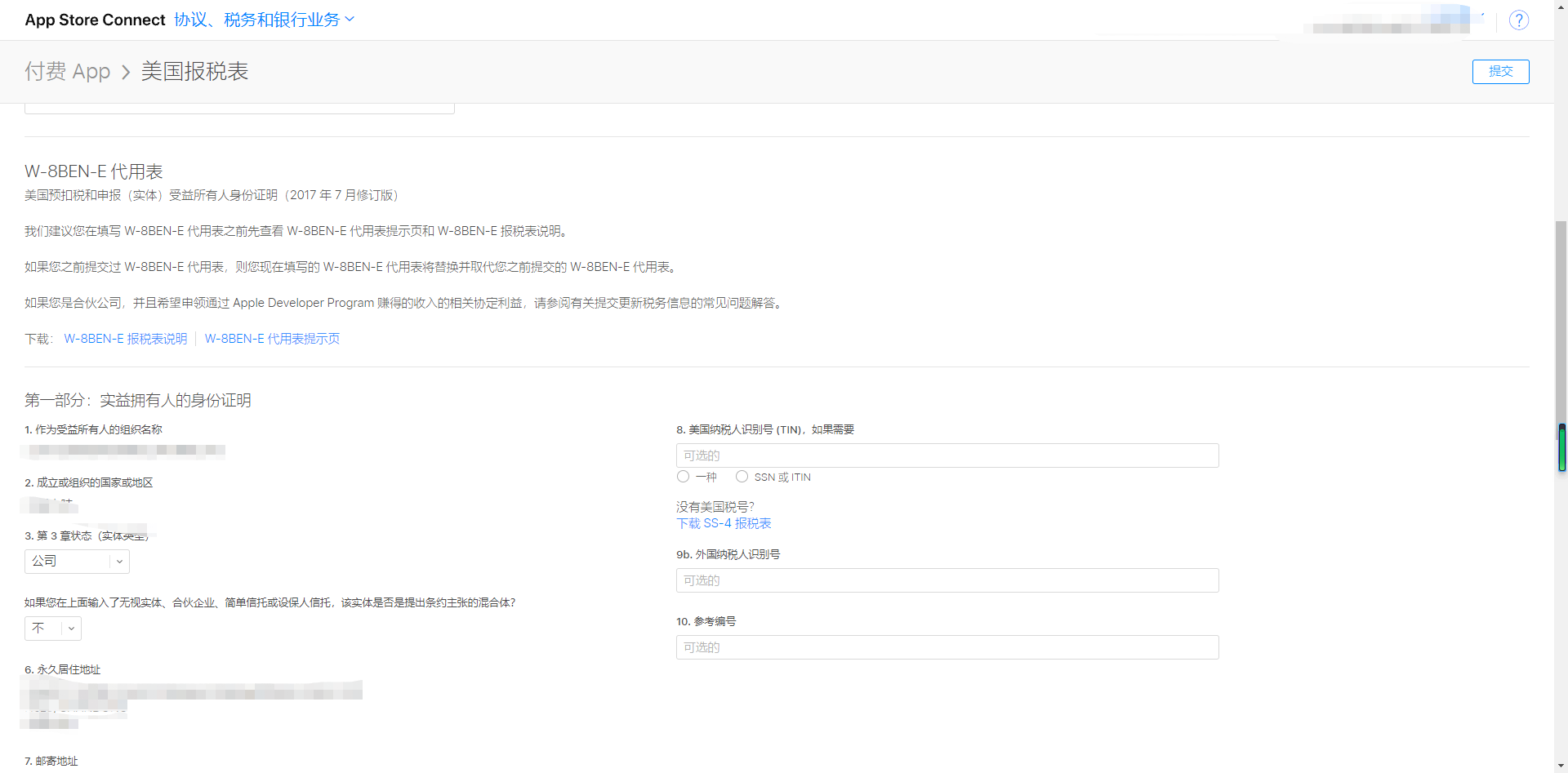Click the 第一部分：实益拥有人的身份证明 heading
Screen dimensions: 1568x773
click(138, 400)
